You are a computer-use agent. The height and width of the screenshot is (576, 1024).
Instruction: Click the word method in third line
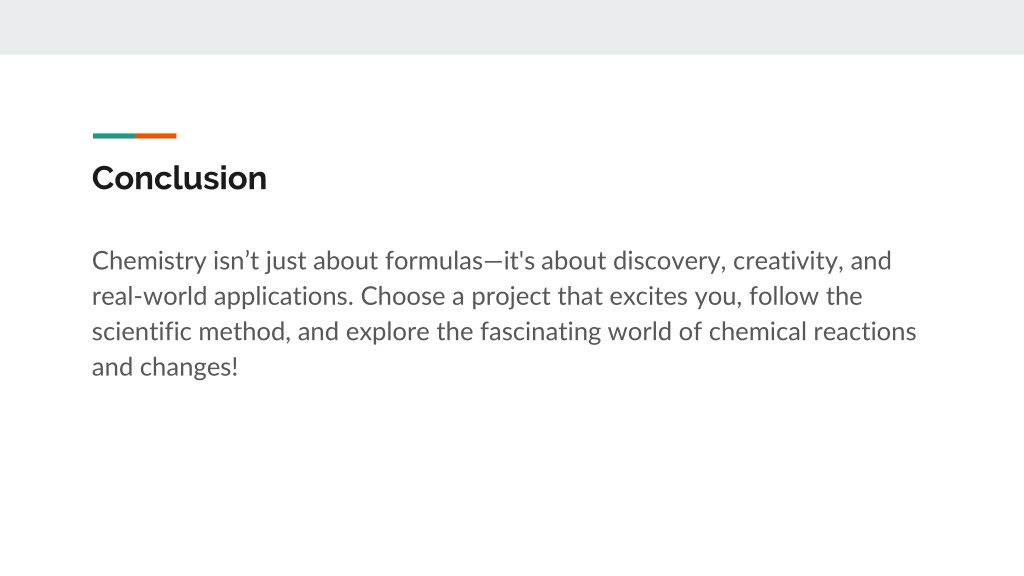(244, 332)
